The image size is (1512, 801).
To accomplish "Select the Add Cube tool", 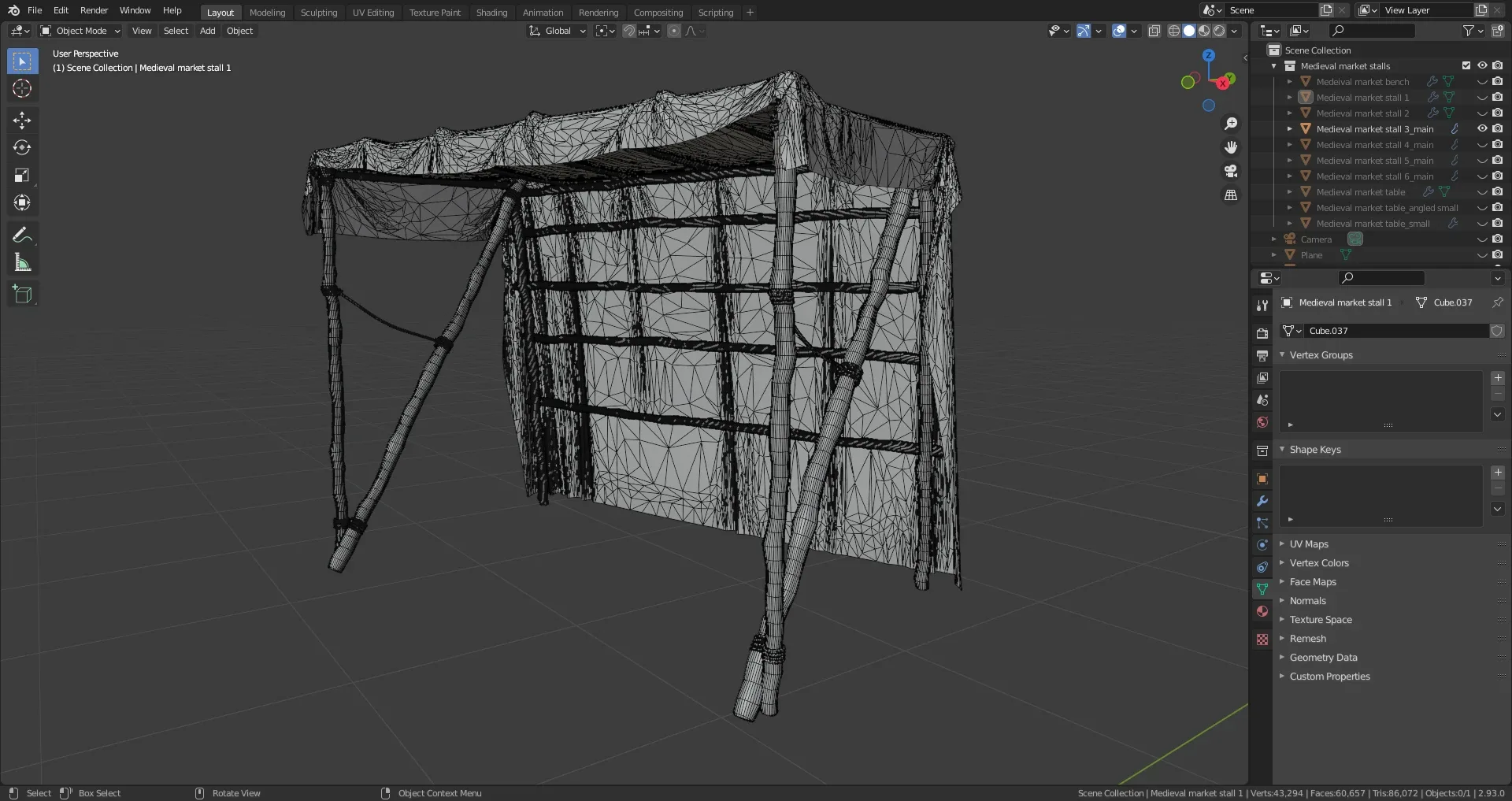I will coord(22,295).
